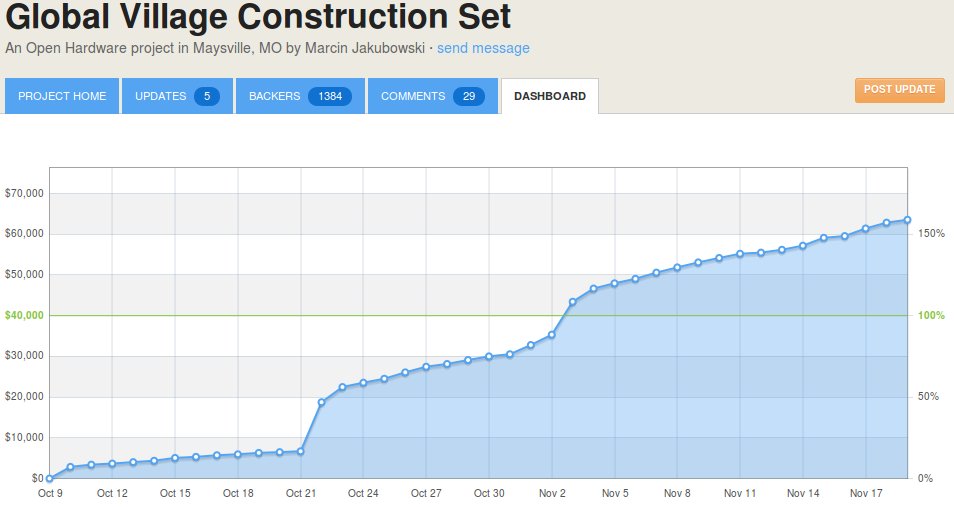The image size is (954, 507).
Task: Click the 0% axis label
Action: pyautogui.click(x=925, y=478)
